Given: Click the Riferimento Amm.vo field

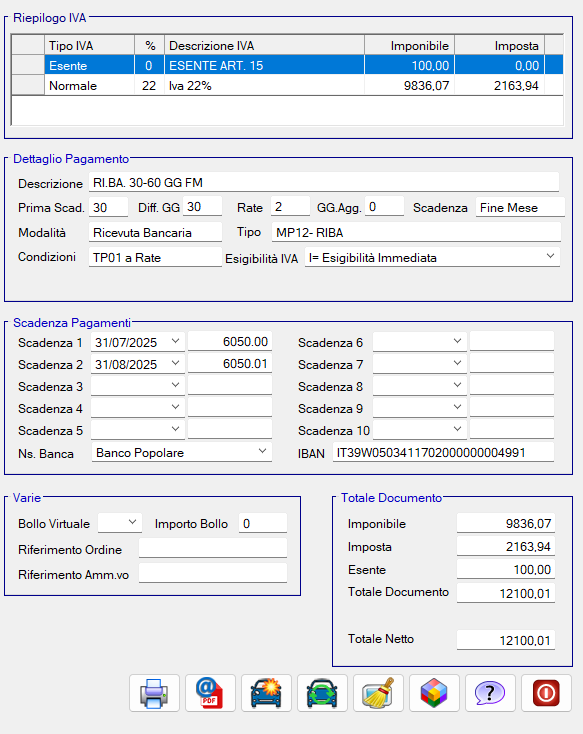Looking at the screenshot, I should click(213, 573).
